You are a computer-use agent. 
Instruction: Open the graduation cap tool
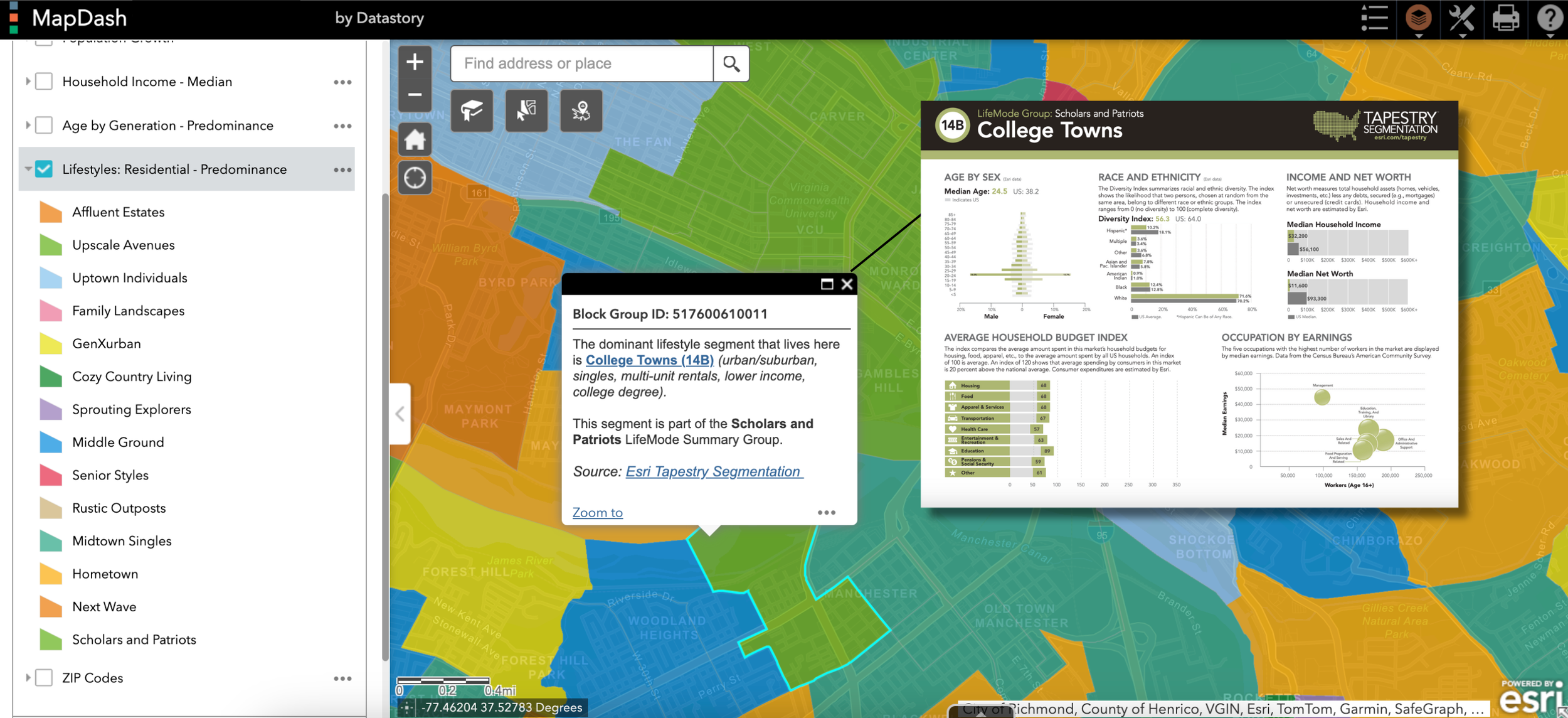pos(472,110)
